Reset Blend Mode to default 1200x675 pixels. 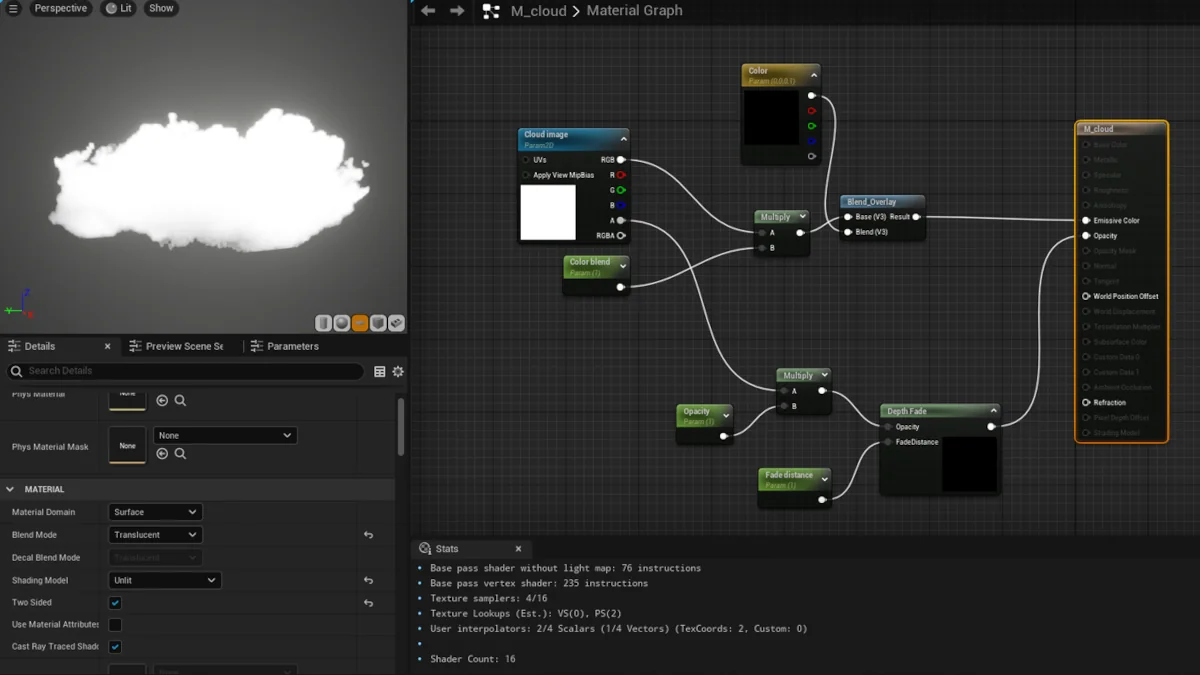tap(368, 535)
